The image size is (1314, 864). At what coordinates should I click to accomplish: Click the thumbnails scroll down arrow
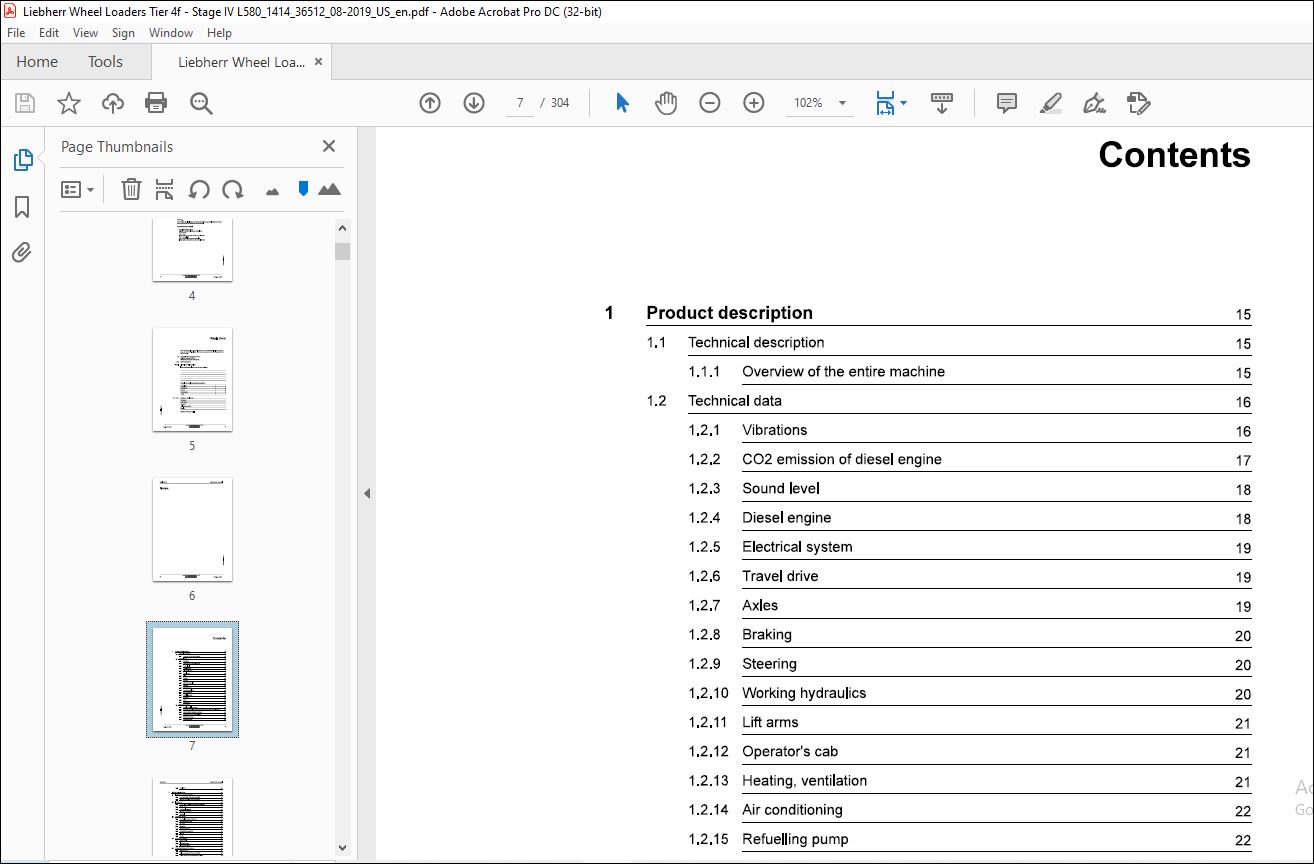(342, 848)
